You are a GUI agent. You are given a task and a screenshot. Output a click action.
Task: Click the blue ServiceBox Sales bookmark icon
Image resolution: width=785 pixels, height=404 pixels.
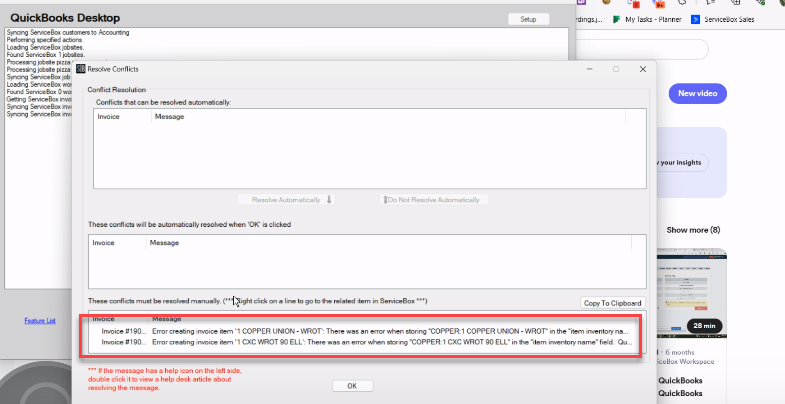pos(695,20)
